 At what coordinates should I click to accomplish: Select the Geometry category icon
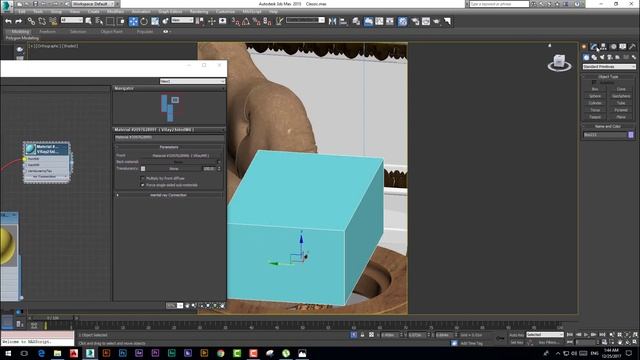click(x=586, y=57)
